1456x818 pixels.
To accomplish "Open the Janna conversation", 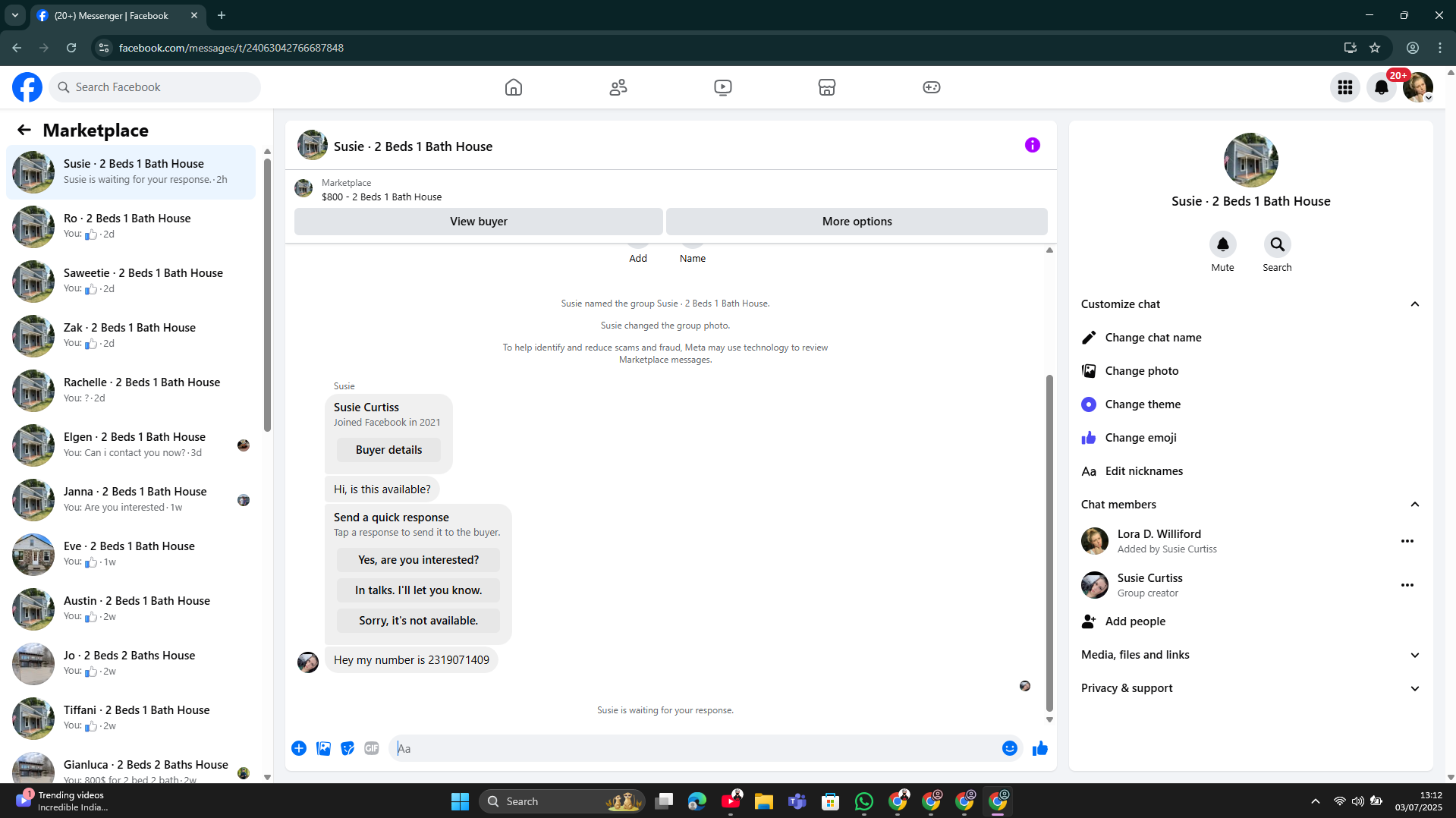I will click(131, 500).
